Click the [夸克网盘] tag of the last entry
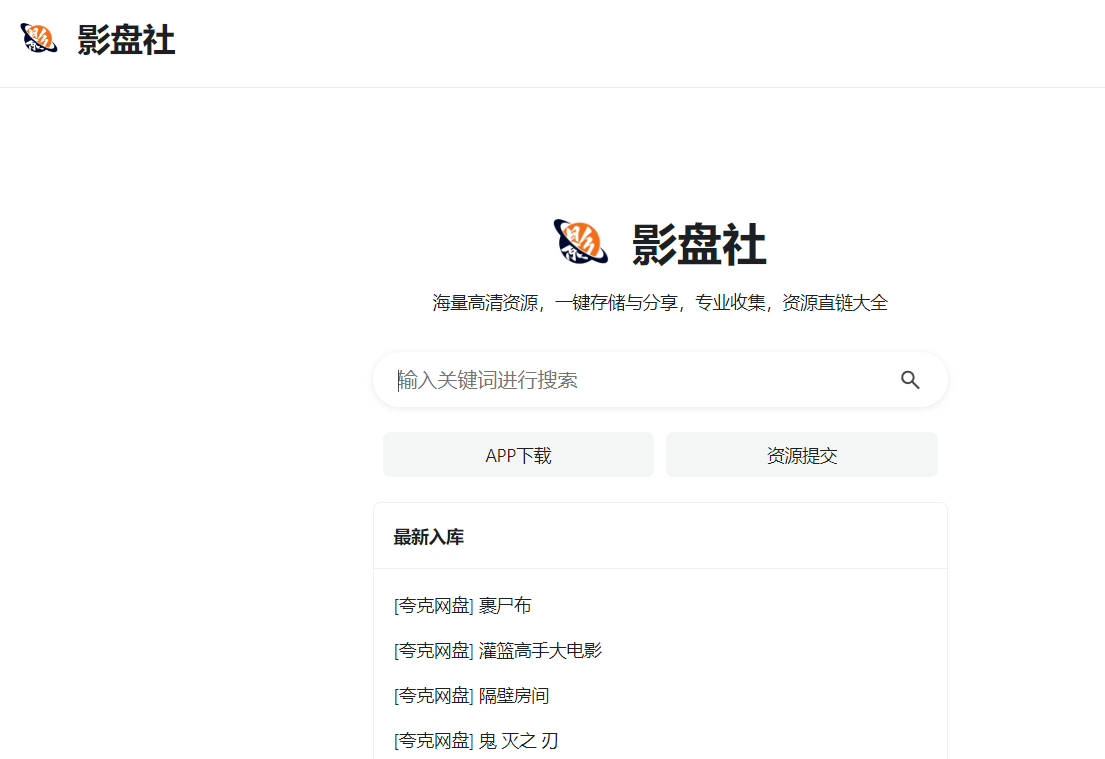The image size is (1105, 759). (x=432, y=741)
